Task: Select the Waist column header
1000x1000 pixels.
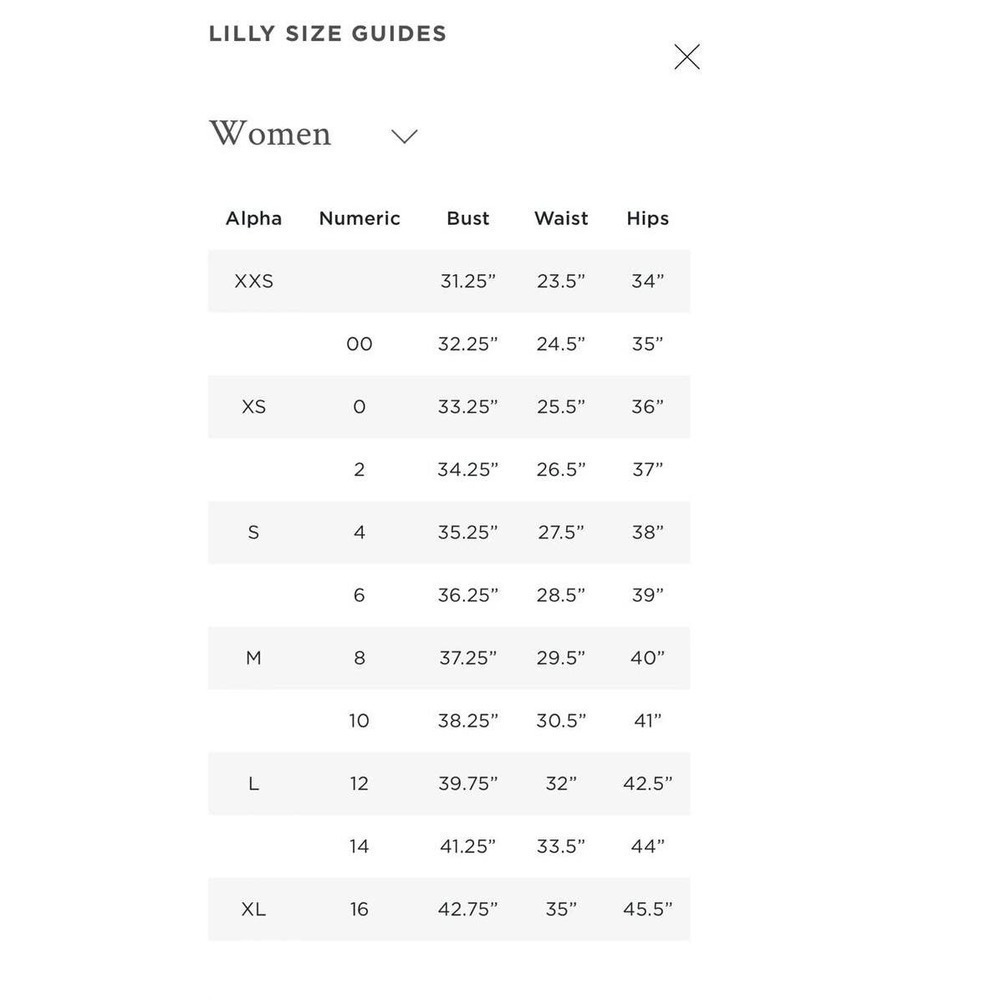Action: coord(561,218)
